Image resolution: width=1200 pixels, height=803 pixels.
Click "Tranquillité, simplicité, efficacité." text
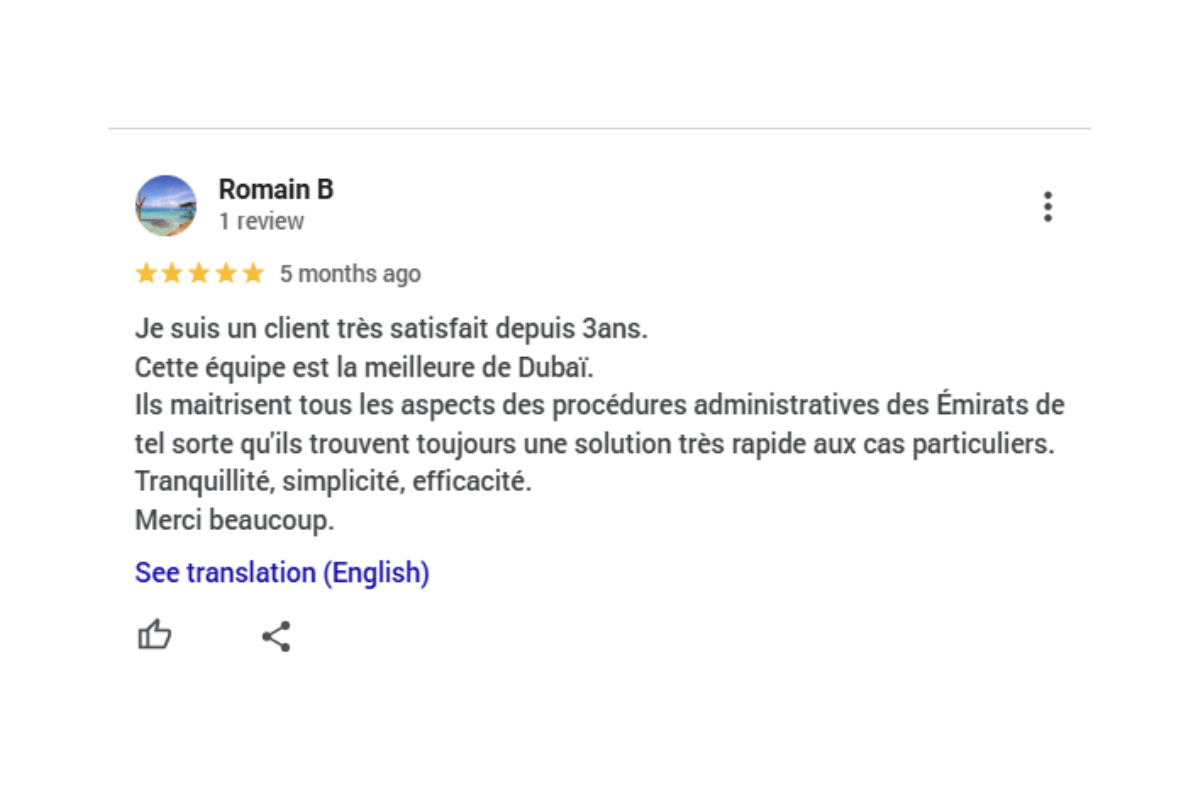[x=333, y=481]
